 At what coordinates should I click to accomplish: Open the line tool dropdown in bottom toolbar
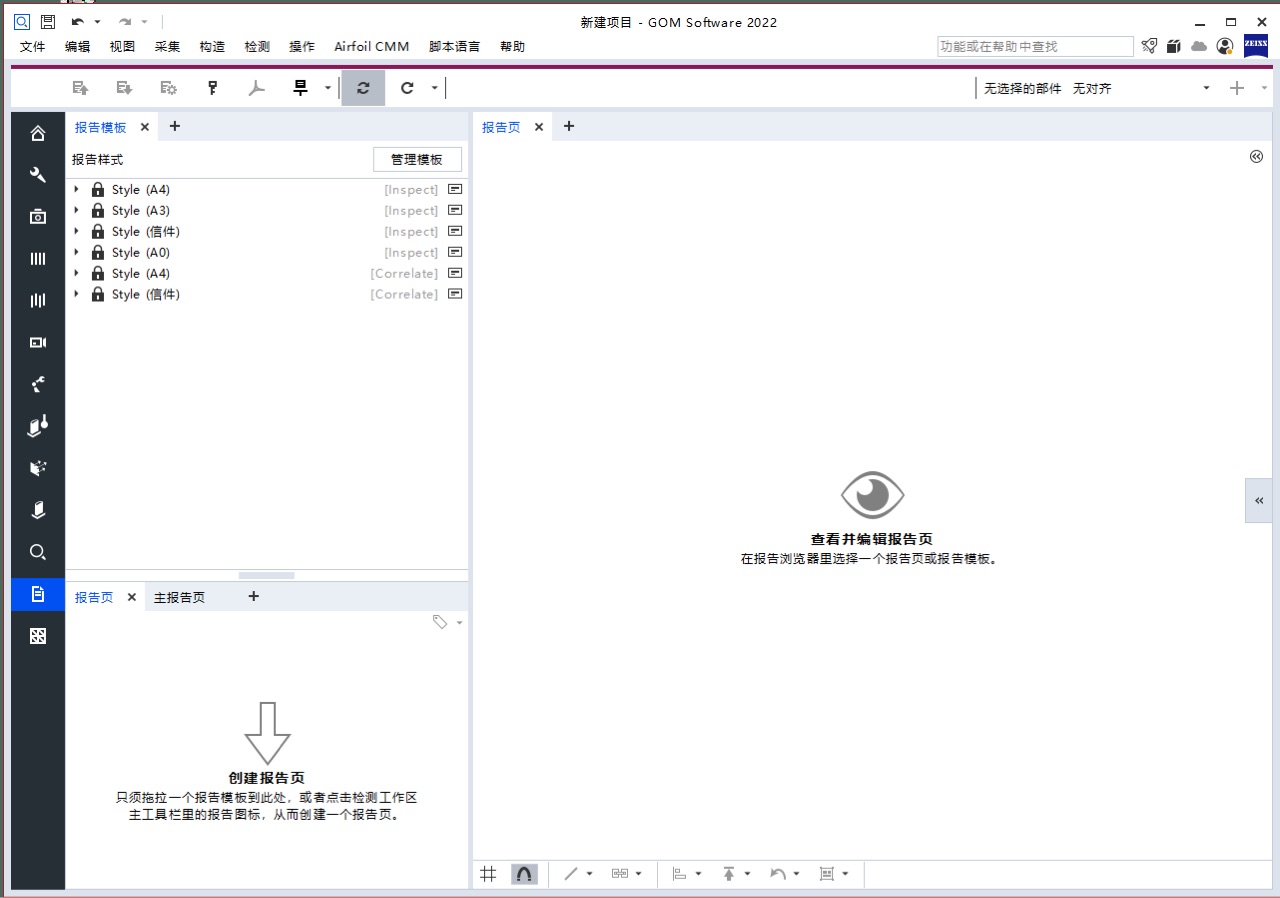coord(590,873)
